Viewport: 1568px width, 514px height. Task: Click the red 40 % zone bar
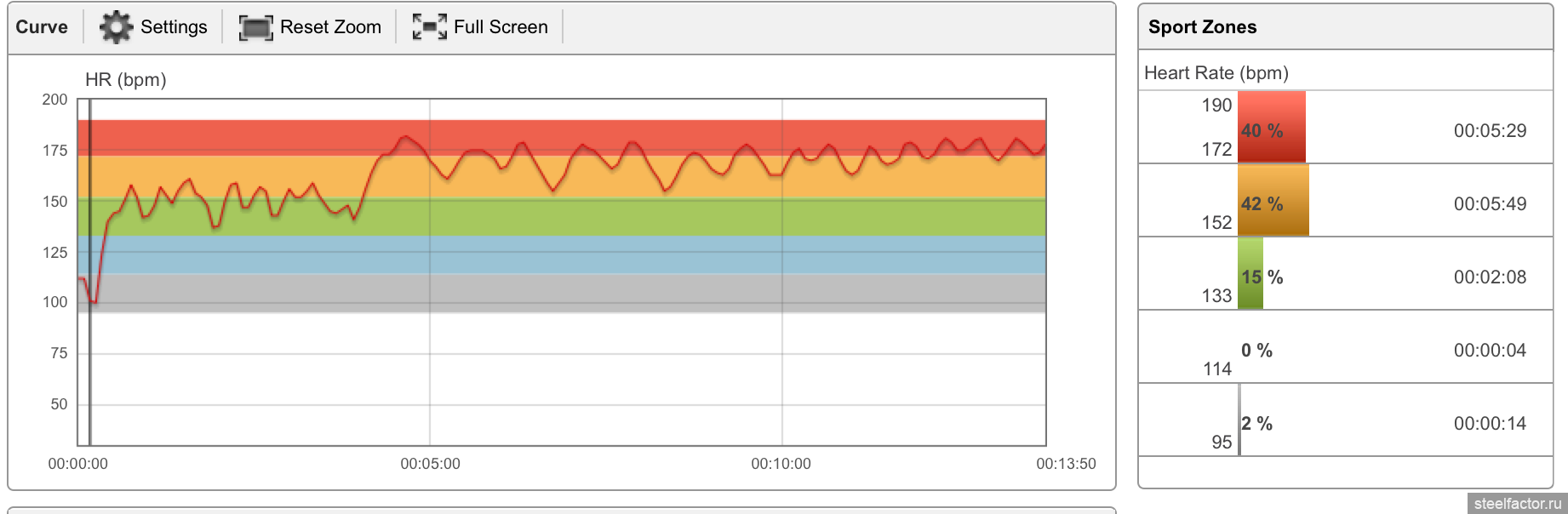1271,127
